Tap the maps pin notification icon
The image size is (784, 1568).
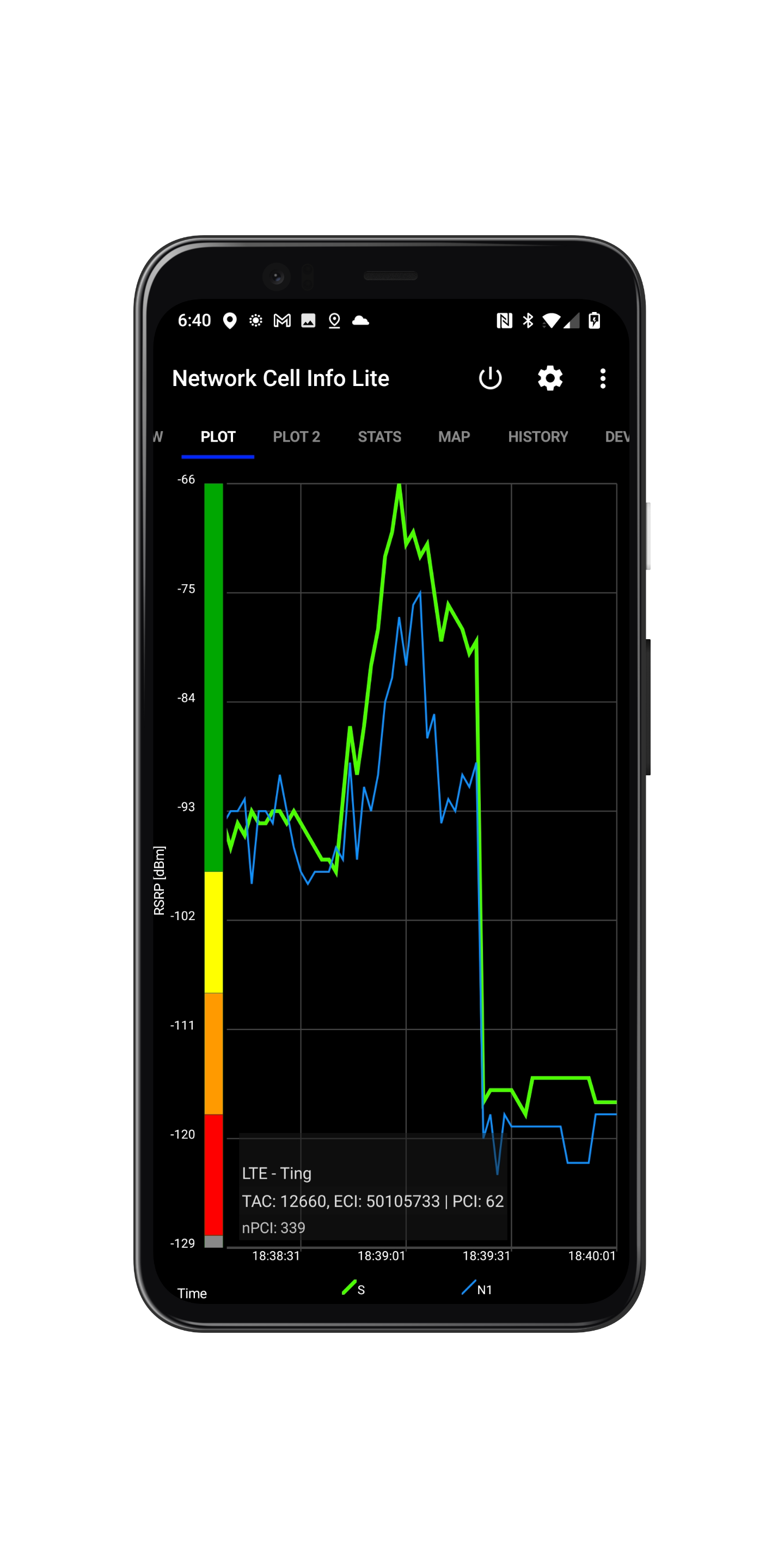[334, 321]
